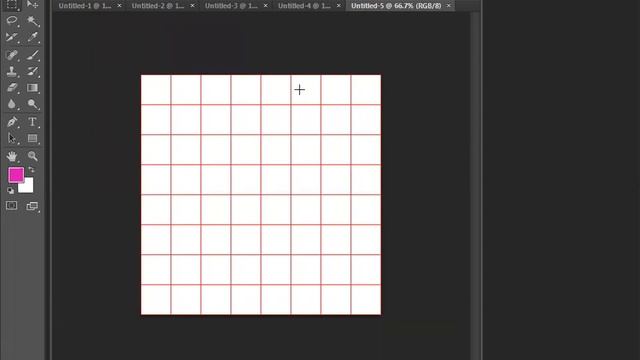This screenshot has height=360, width=640.
Task: Select the Clone Stamp tool
Action: 11,71
